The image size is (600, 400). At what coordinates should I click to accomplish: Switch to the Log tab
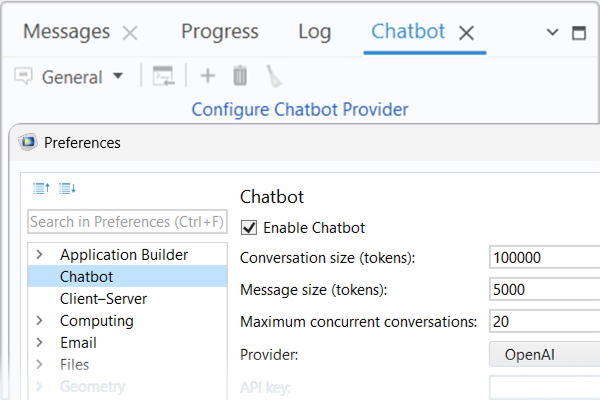coord(314,31)
